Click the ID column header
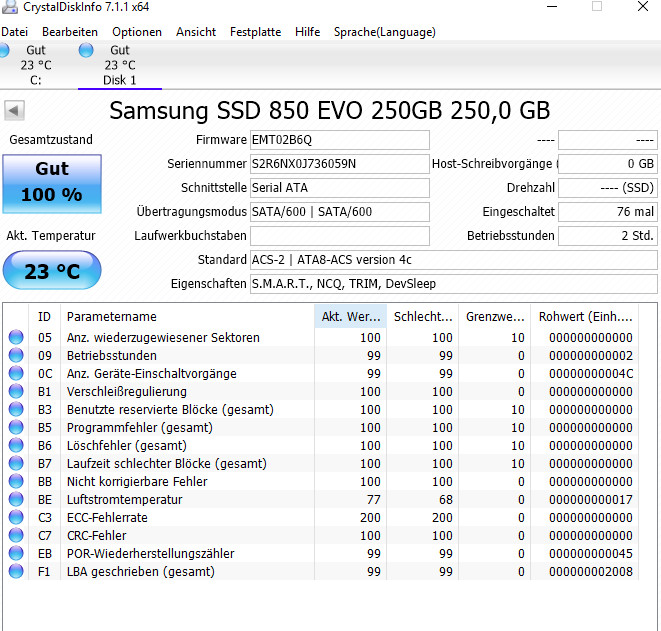This screenshot has width=661, height=631. [x=44, y=317]
